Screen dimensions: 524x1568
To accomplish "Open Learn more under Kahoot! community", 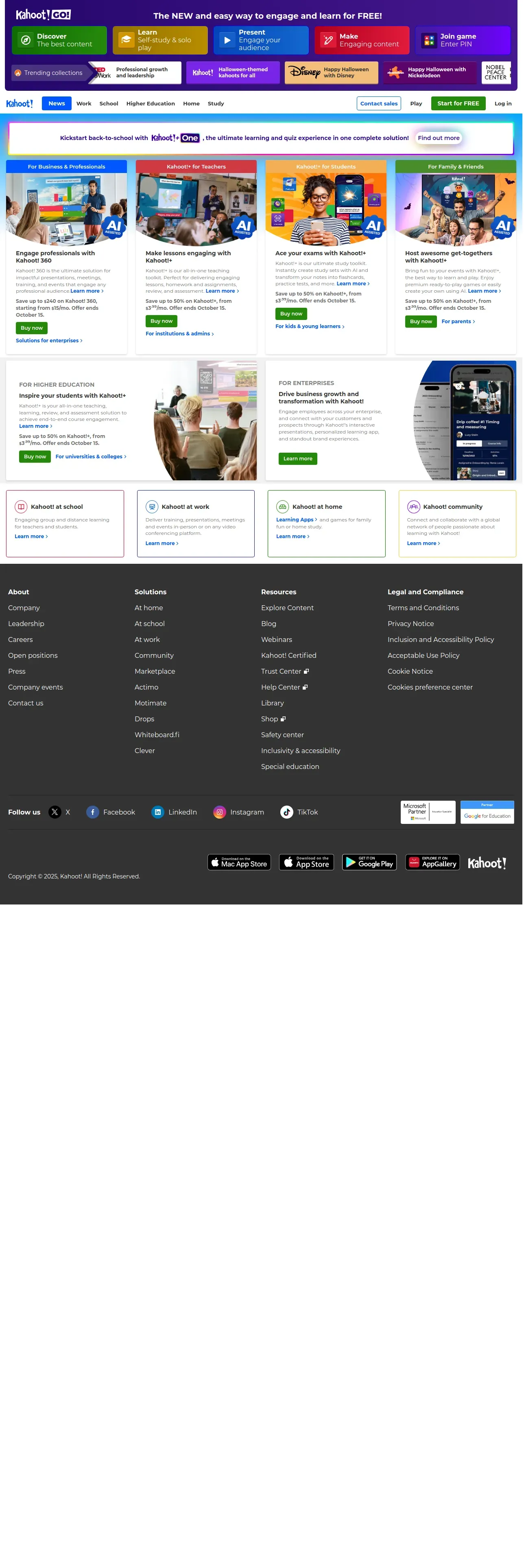I will 424,543.
